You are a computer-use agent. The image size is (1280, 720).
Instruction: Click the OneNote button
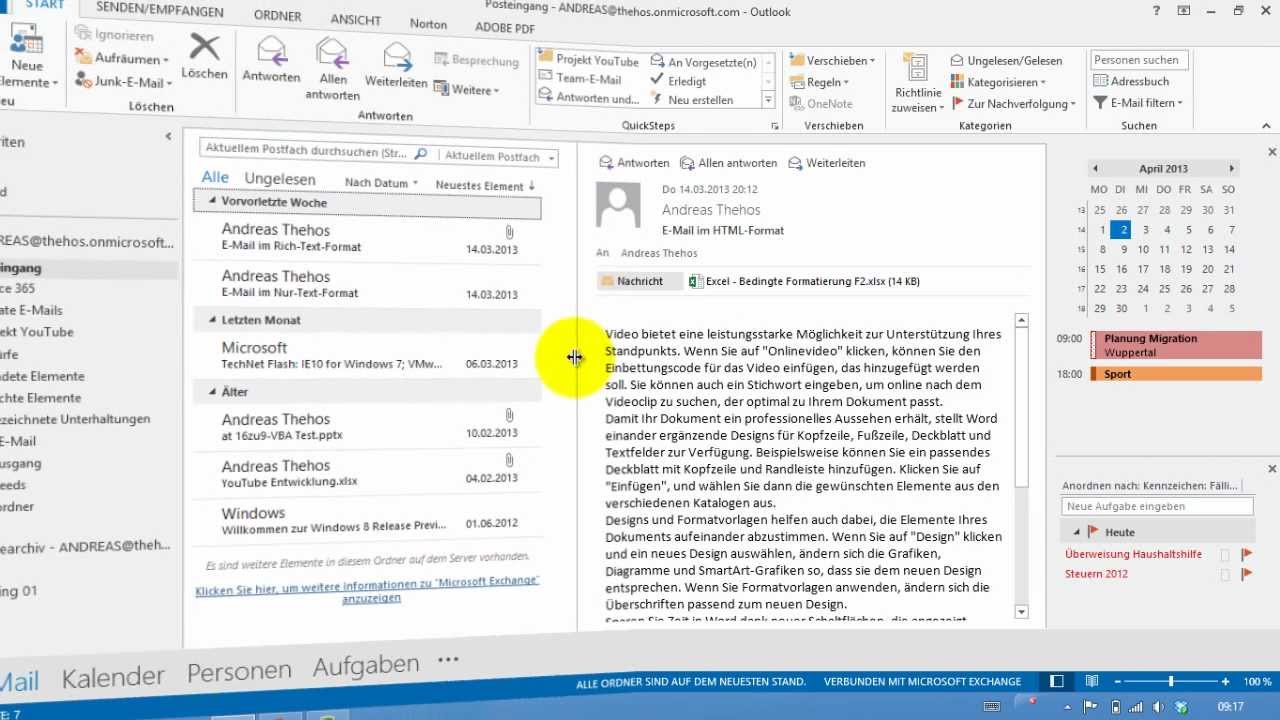tap(821, 103)
